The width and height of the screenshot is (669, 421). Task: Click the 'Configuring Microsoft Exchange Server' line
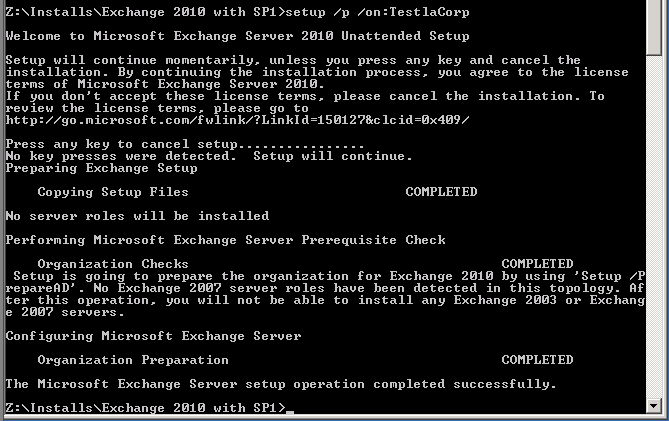tap(153, 336)
